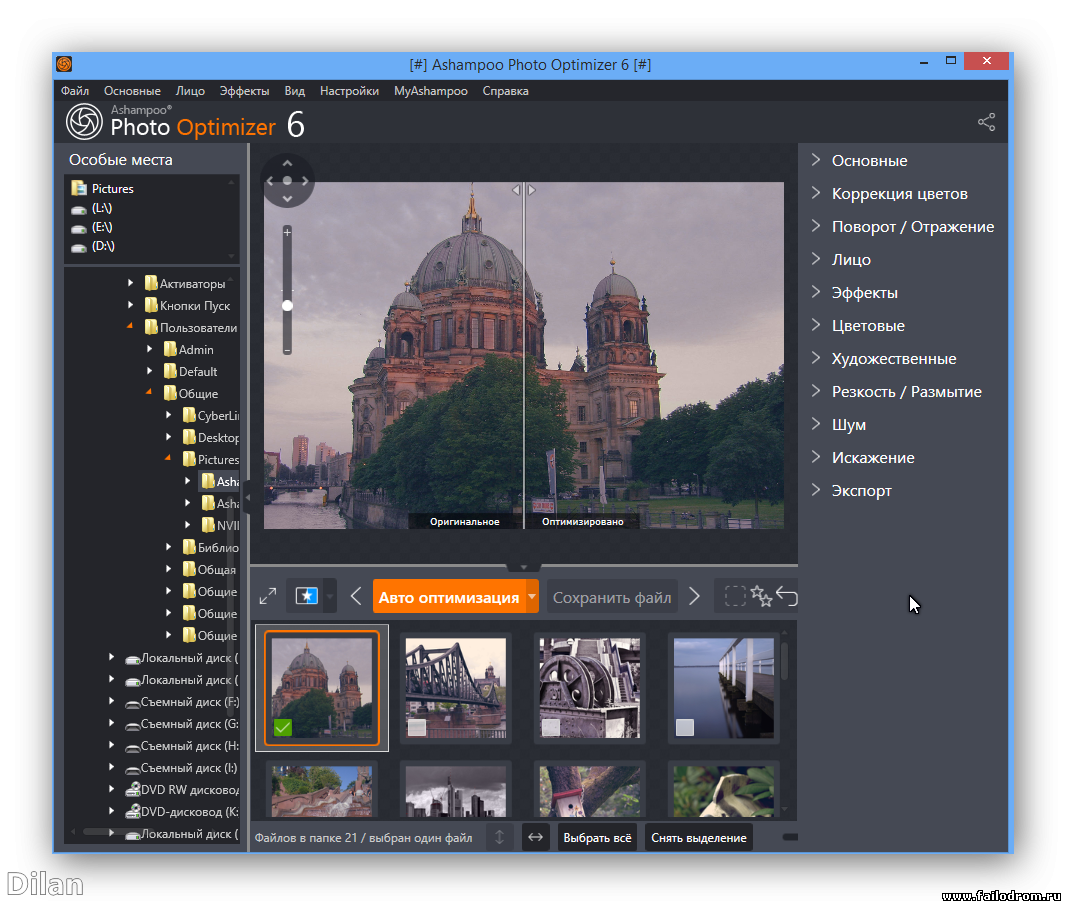Click the before/after split divider handle
Screen dimensions: 1066x906
tap(524, 190)
